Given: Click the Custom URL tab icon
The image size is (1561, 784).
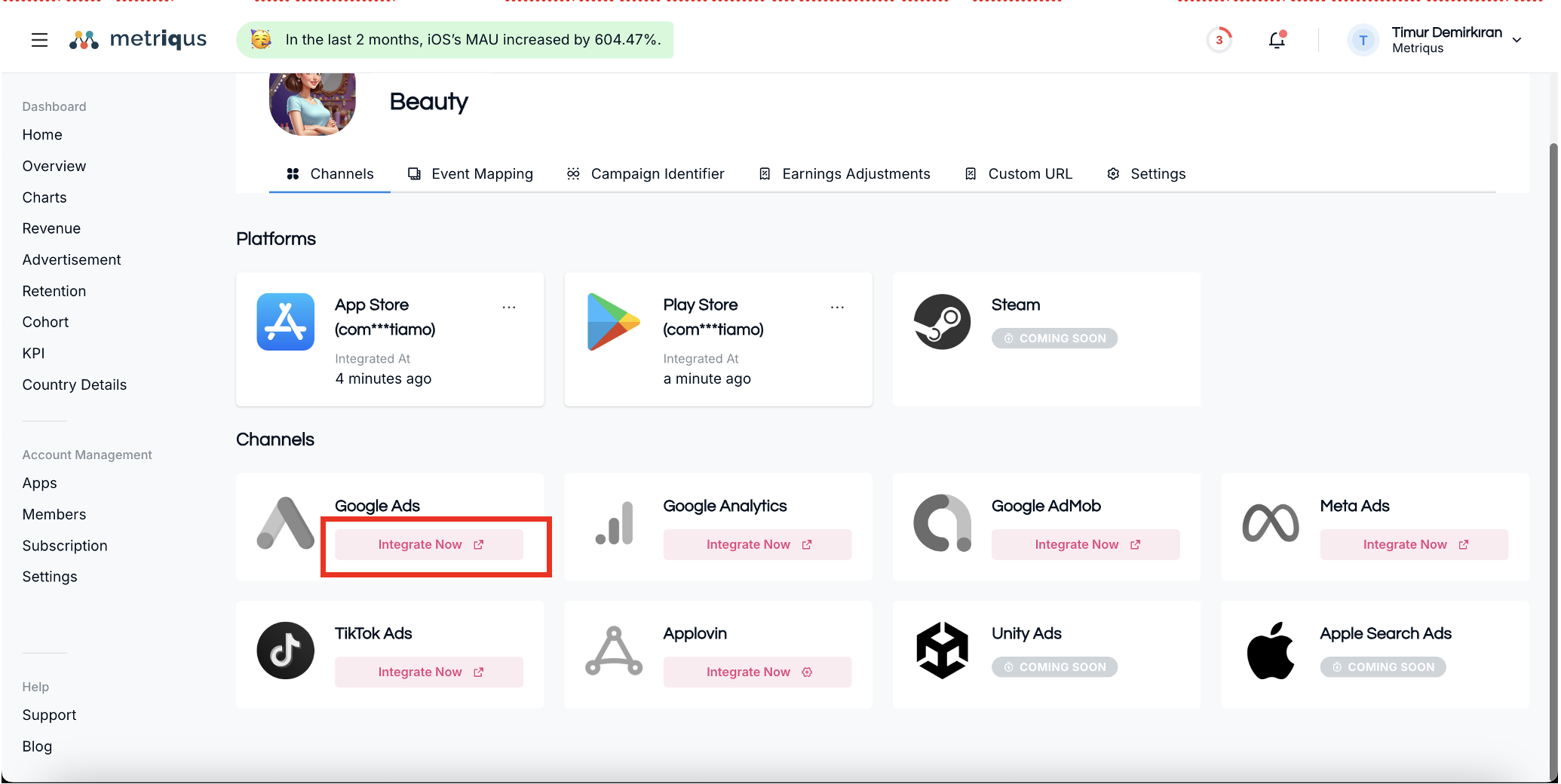Looking at the screenshot, I should point(971,174).
